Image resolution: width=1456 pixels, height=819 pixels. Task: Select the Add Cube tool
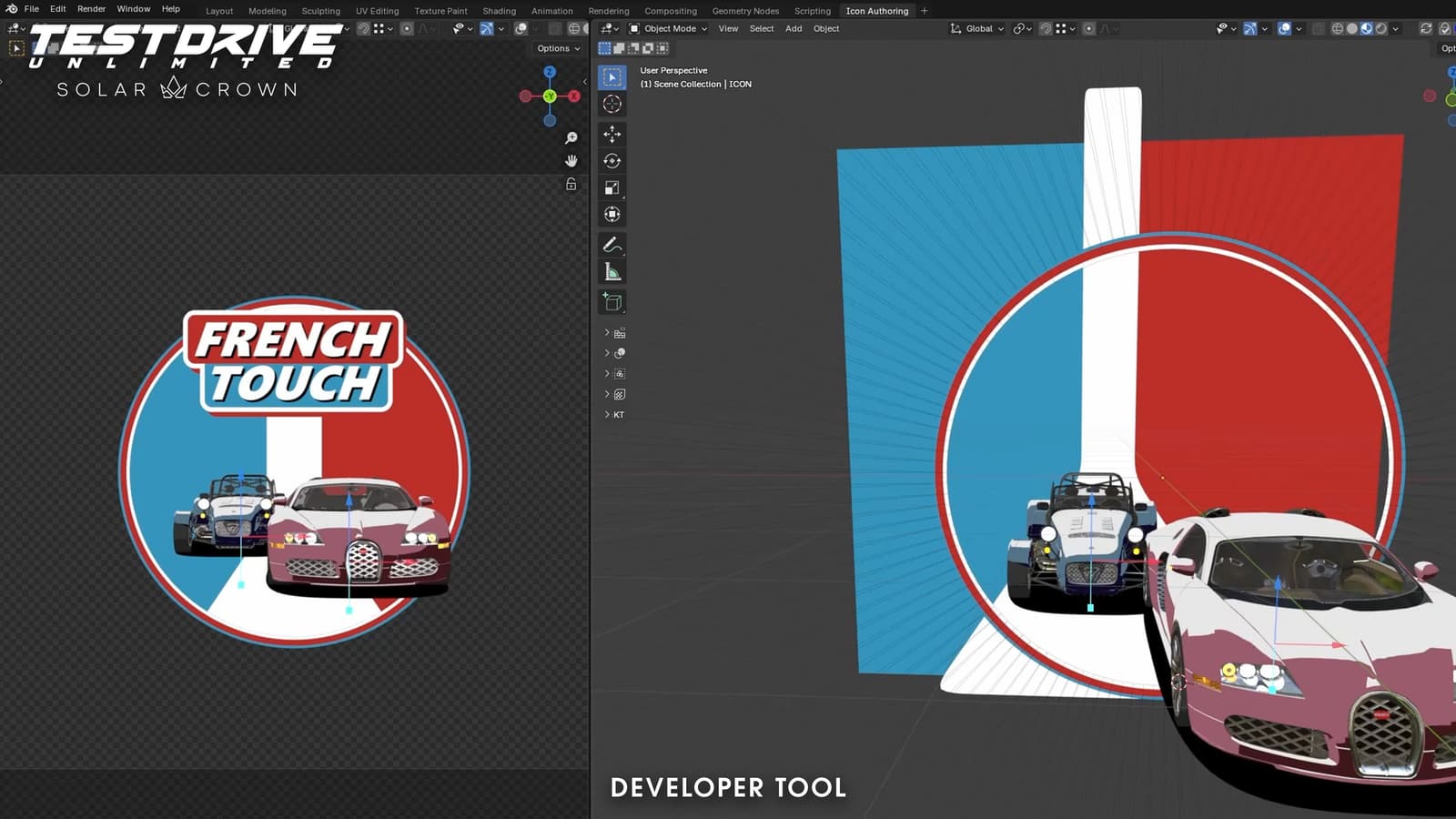(x=612, y=302)
